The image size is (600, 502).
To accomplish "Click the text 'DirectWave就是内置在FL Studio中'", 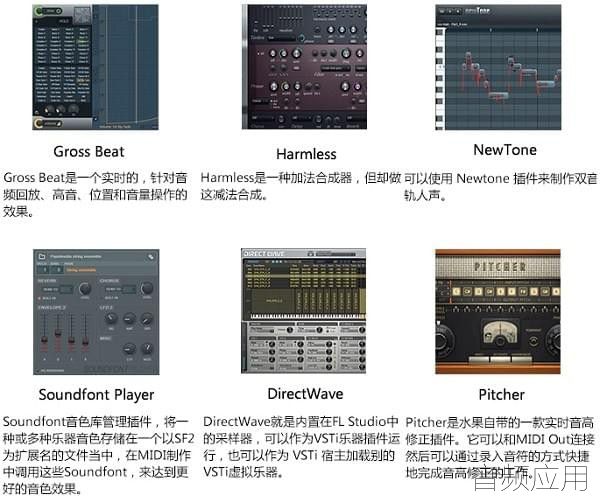I will point(301,422).
